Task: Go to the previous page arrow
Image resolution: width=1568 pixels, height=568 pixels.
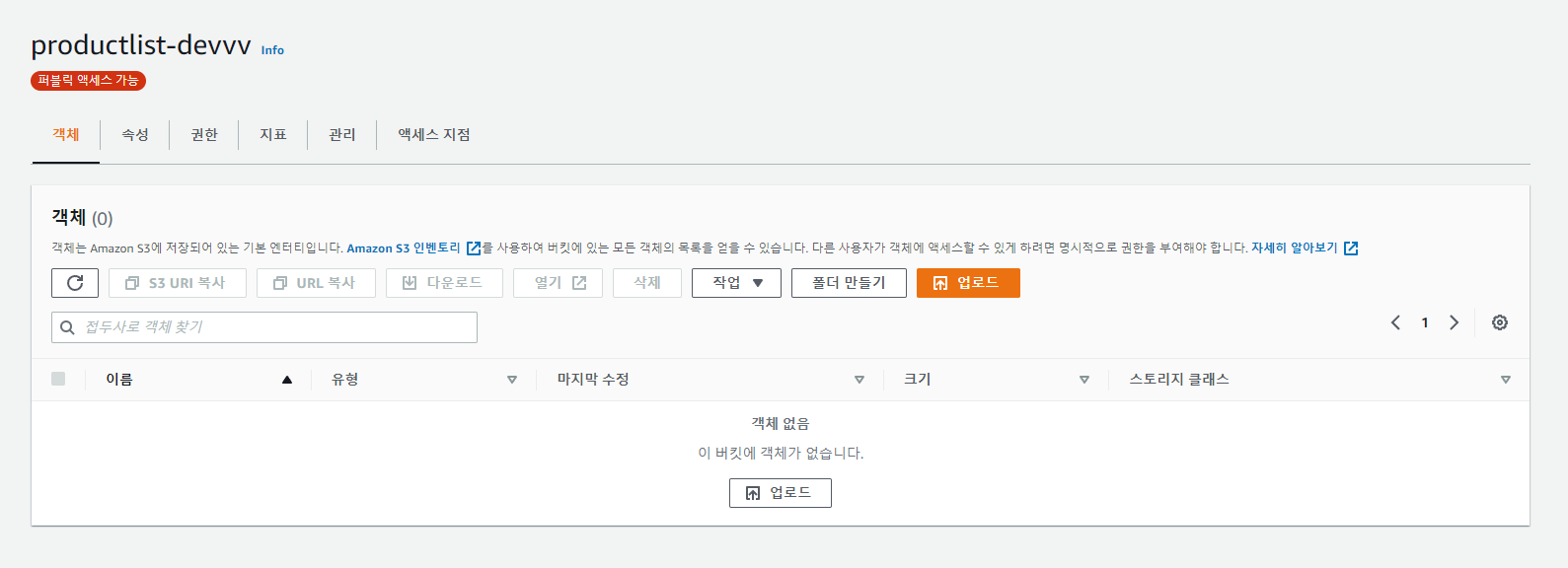Action: click(1395, 322)
